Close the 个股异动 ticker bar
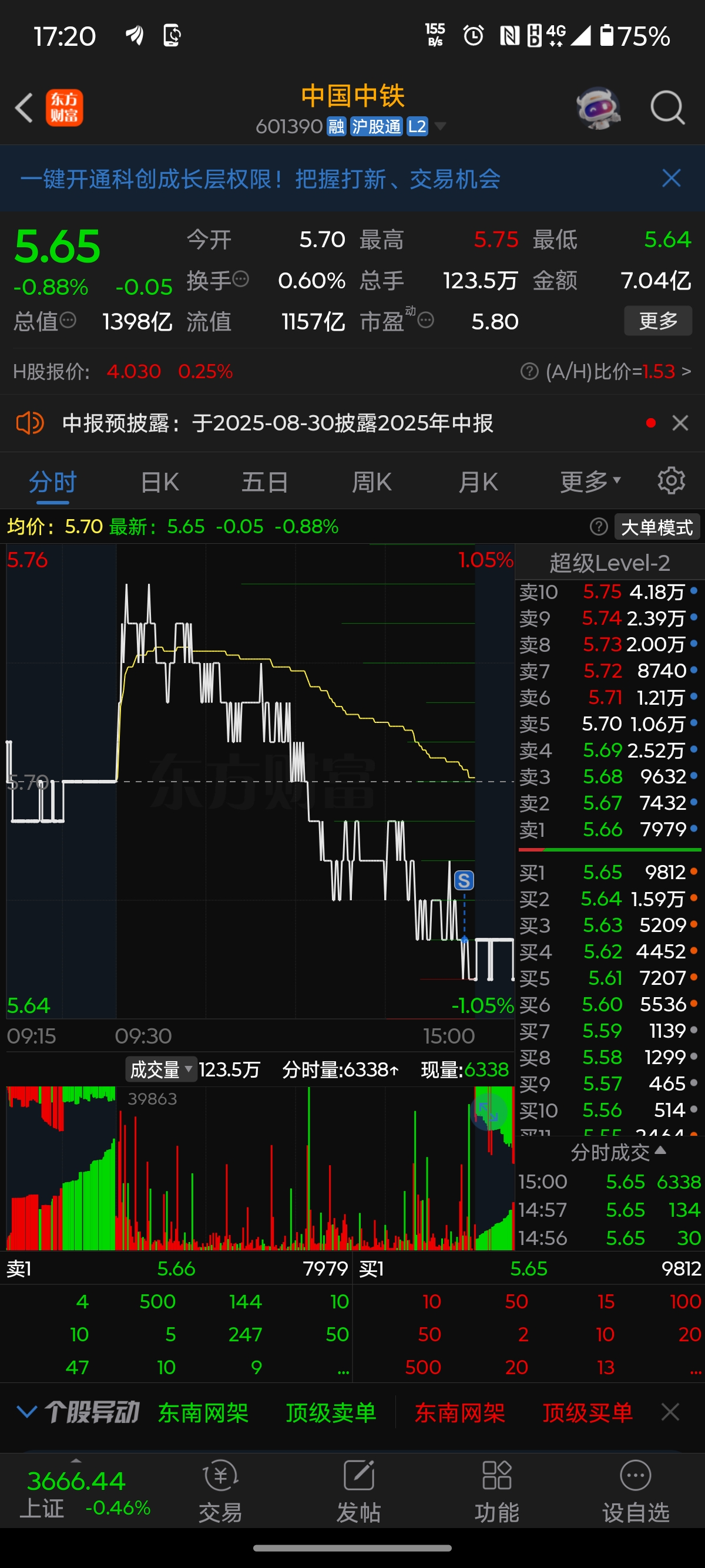 pos(670,1412)
